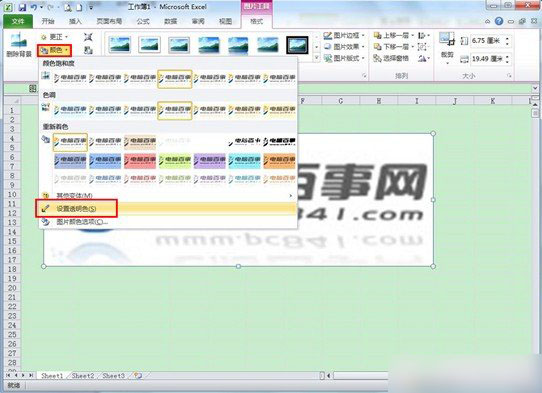Screen dimensions: 542x393
Task: Select column H header
Action: [379, 101]
